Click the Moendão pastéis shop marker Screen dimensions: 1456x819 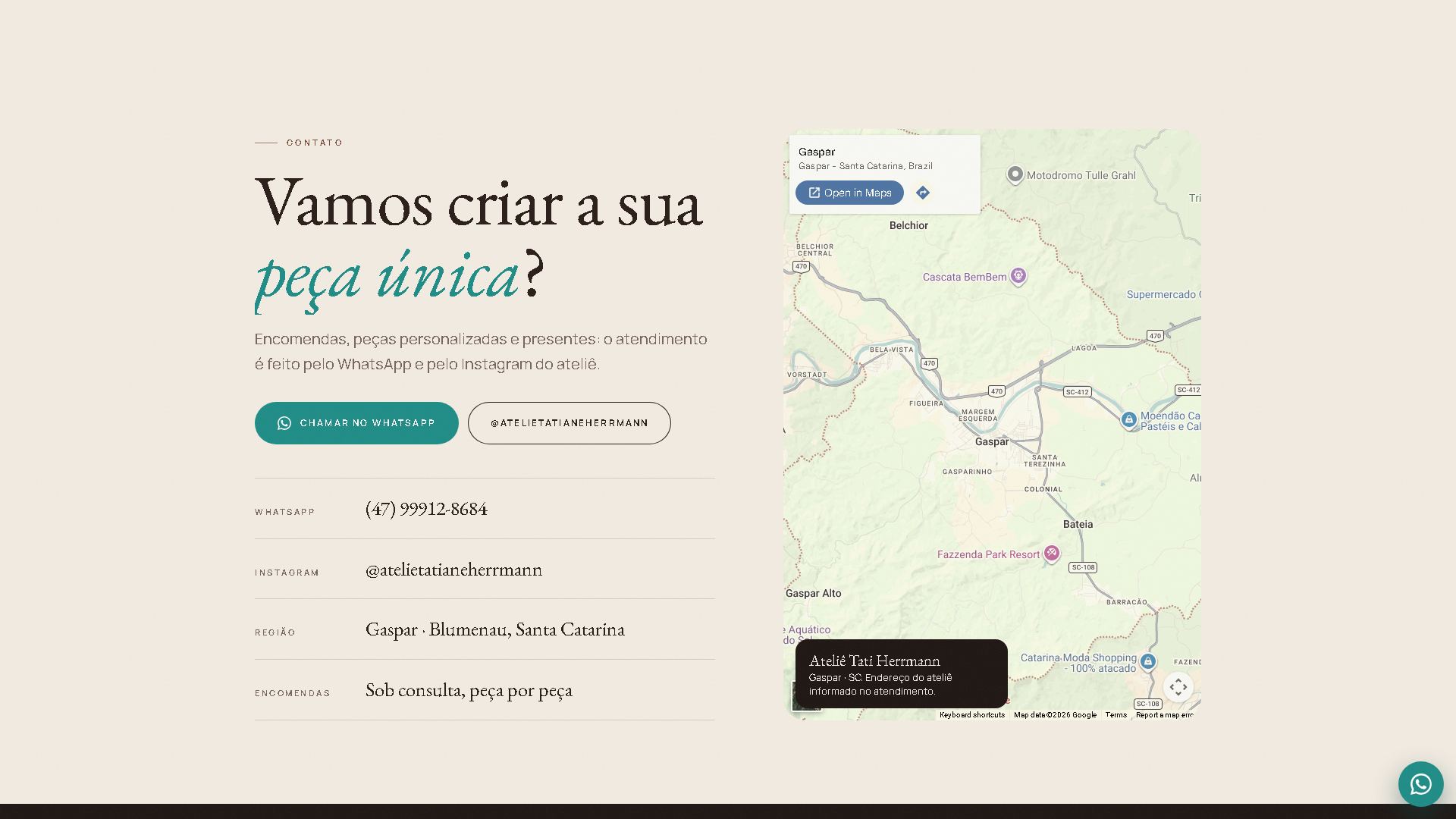(x=1128, y=419)
